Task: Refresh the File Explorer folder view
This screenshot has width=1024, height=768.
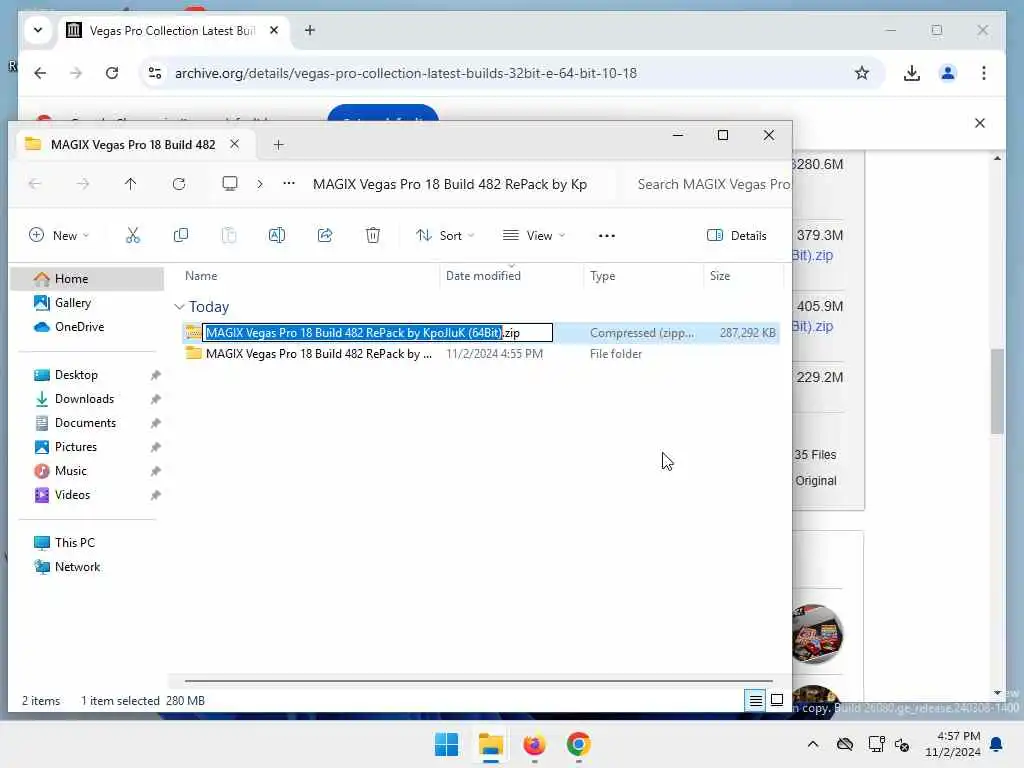Action: 179,184
